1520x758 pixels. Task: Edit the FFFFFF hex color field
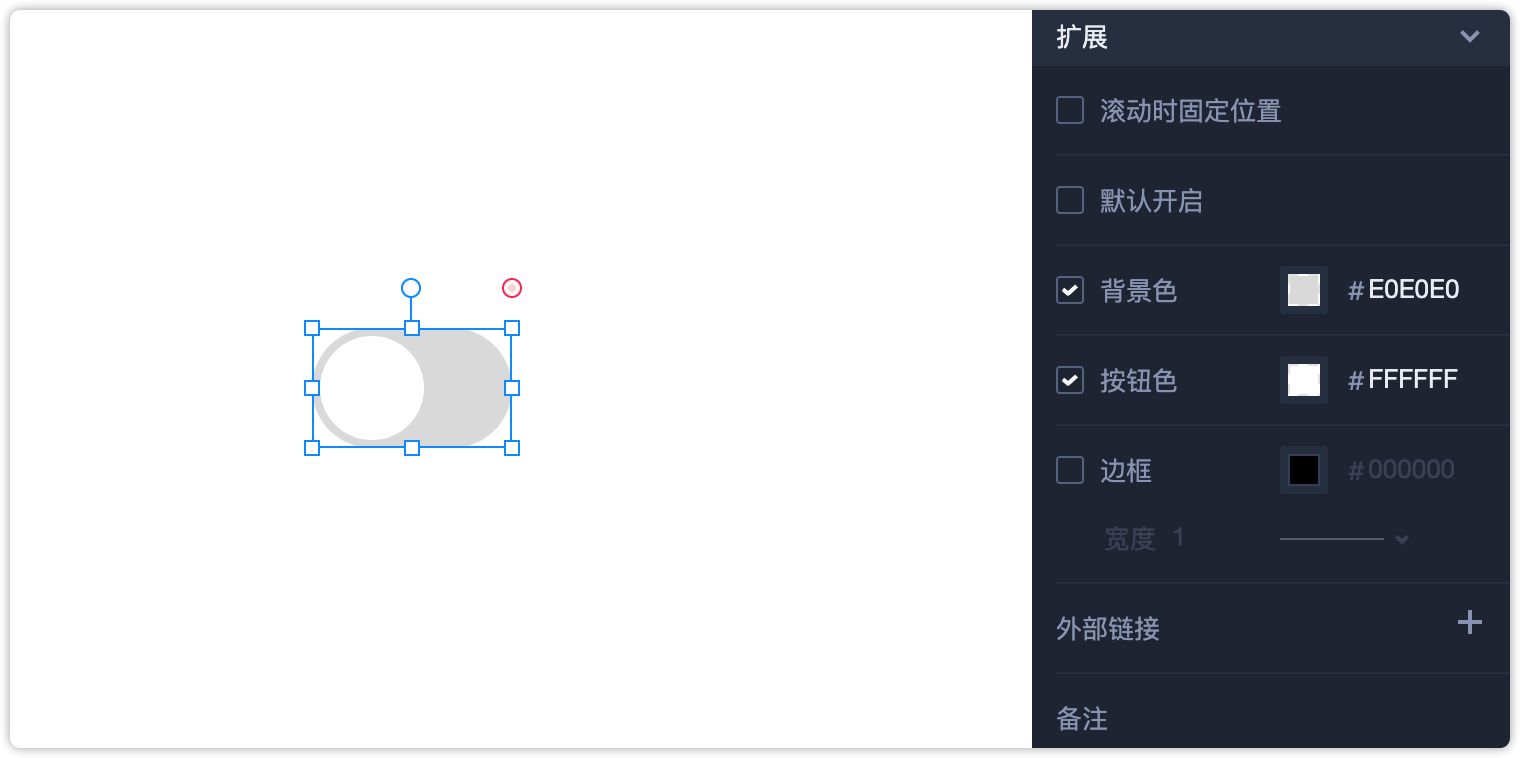point(1412,380)
